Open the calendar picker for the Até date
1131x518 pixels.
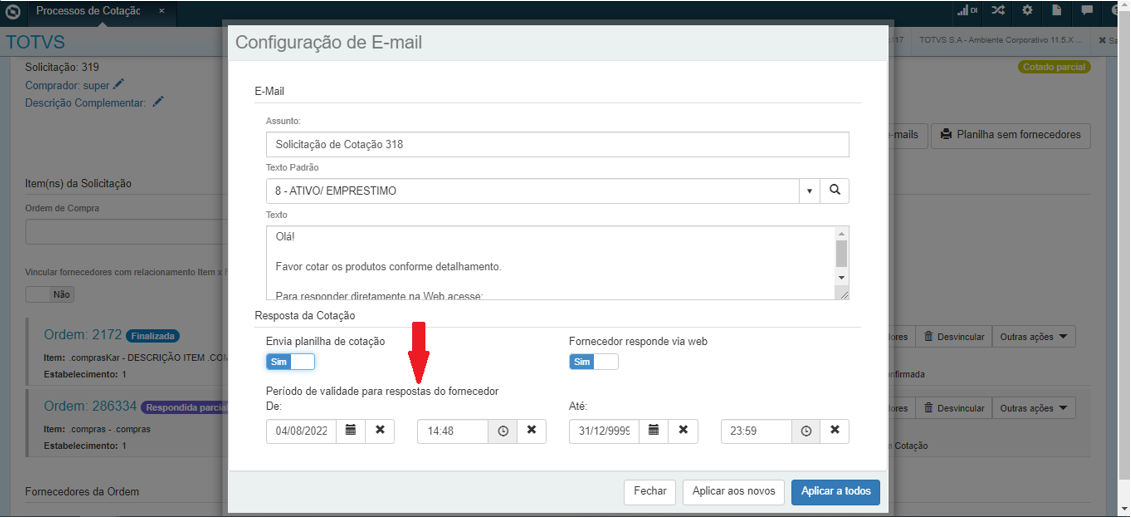(x=653, y=430)
